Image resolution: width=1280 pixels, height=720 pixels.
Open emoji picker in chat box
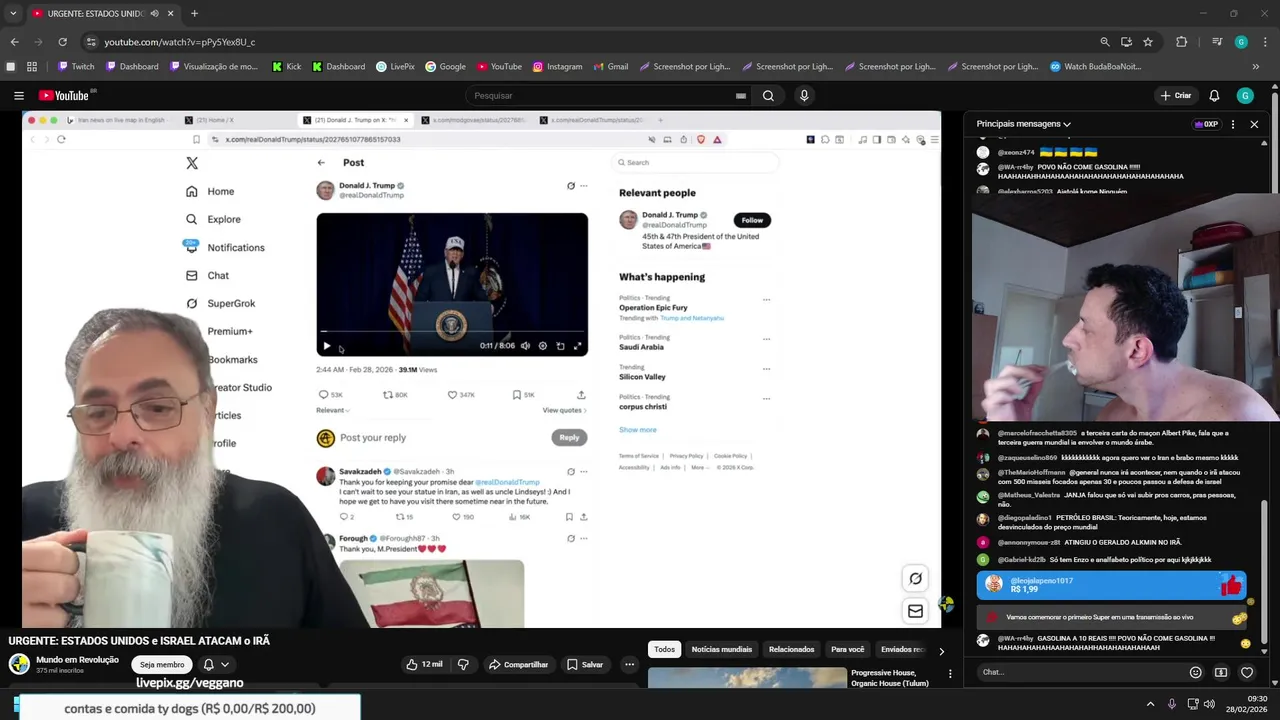click(x=1195, y=672)
